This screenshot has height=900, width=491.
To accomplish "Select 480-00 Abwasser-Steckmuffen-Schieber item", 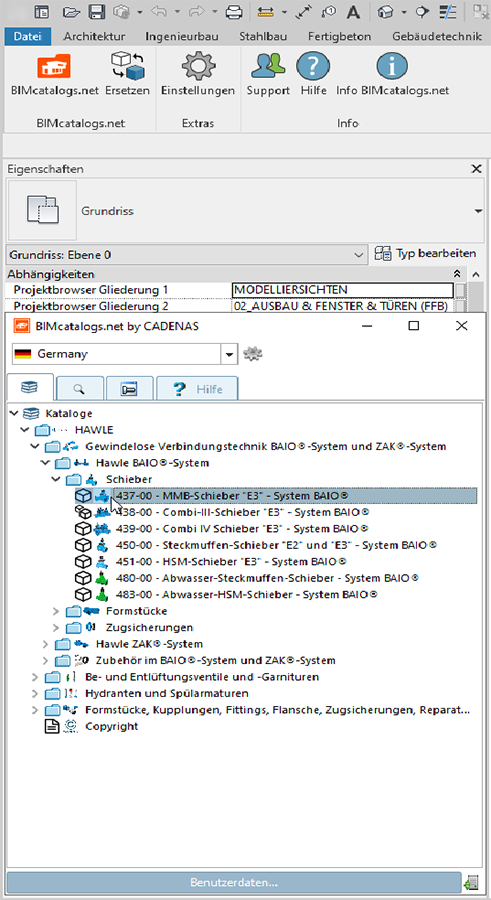I will pos(266,578).
